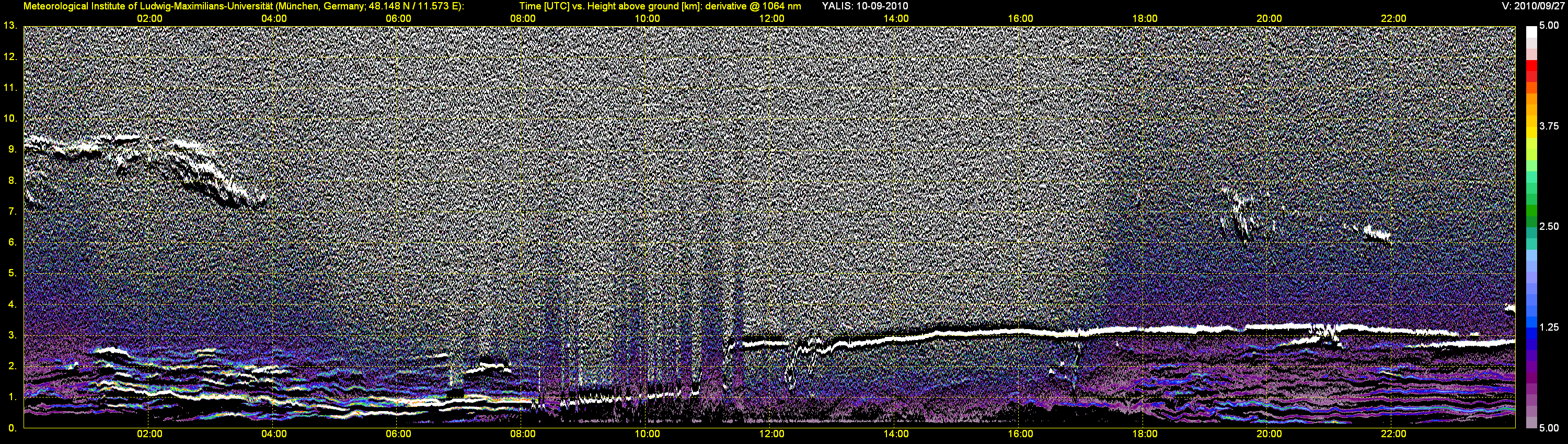The width and height of the screenshot is (1568, 444).
Task: Click the 5.00 label at the colorbar's grey-purple end
Action: click(1549, 428)
